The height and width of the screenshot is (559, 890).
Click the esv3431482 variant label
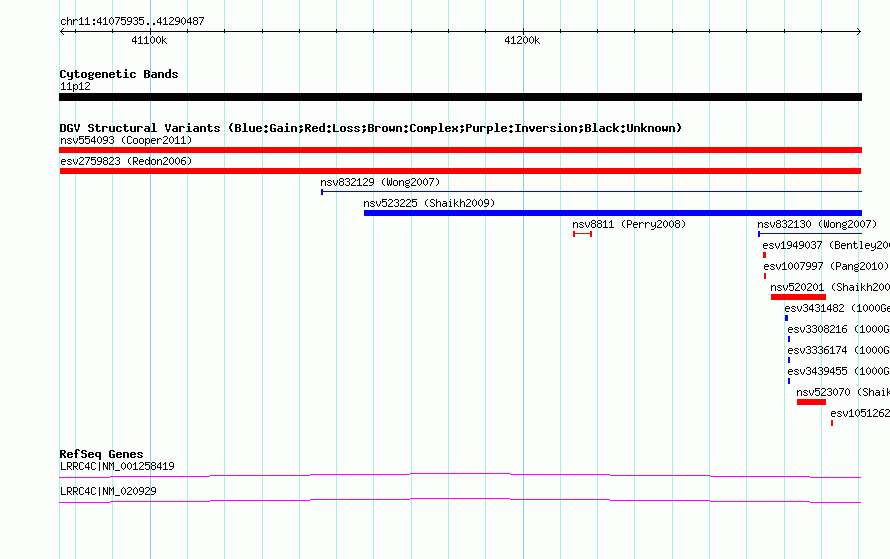(837, 308)
